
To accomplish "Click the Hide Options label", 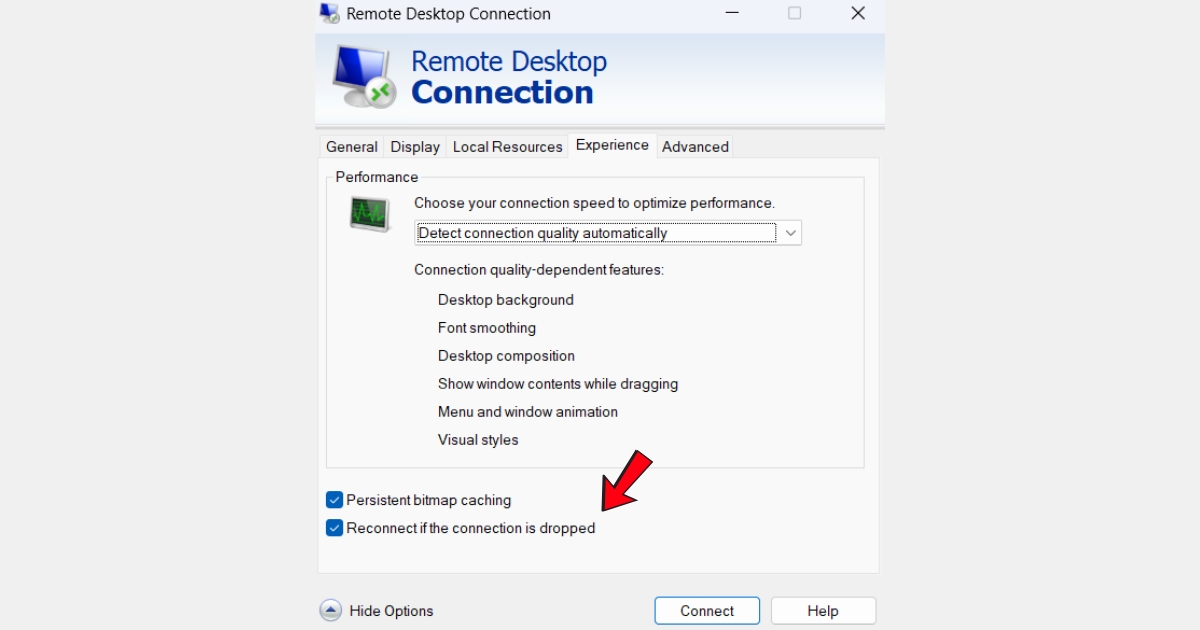I will click(x=389, y=610).
